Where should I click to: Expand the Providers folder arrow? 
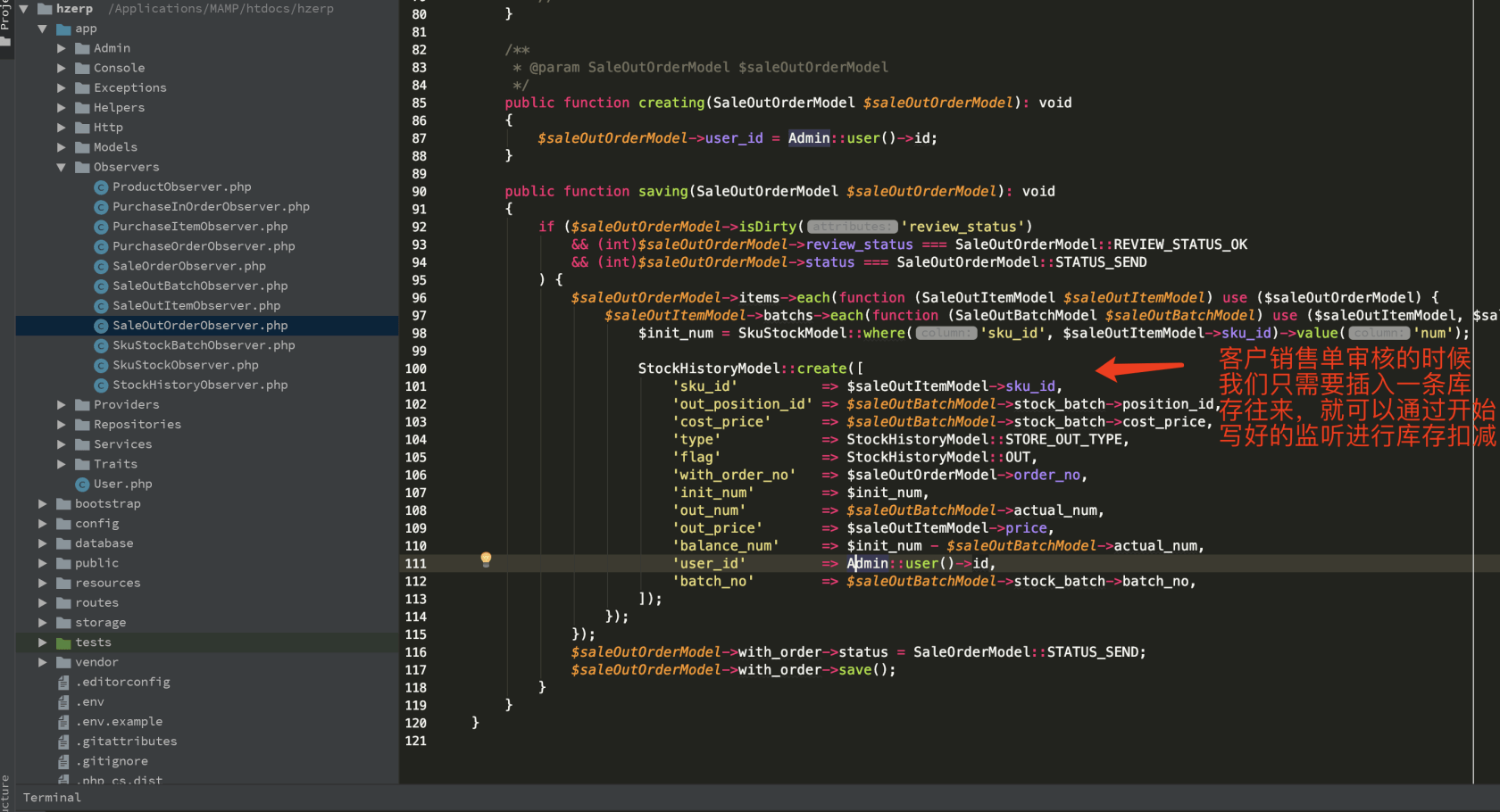tap(62, 405)
